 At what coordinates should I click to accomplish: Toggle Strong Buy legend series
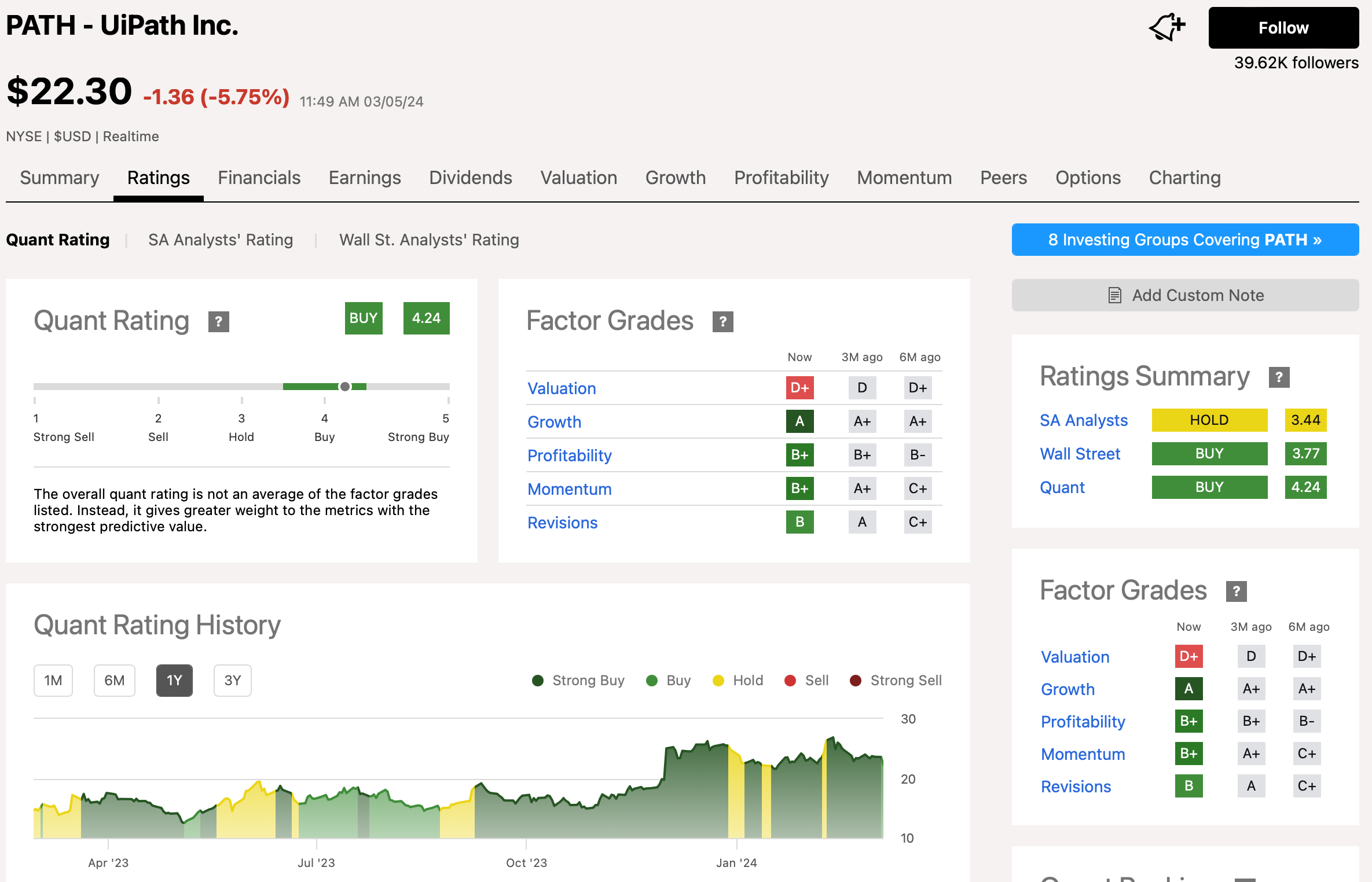578,681
